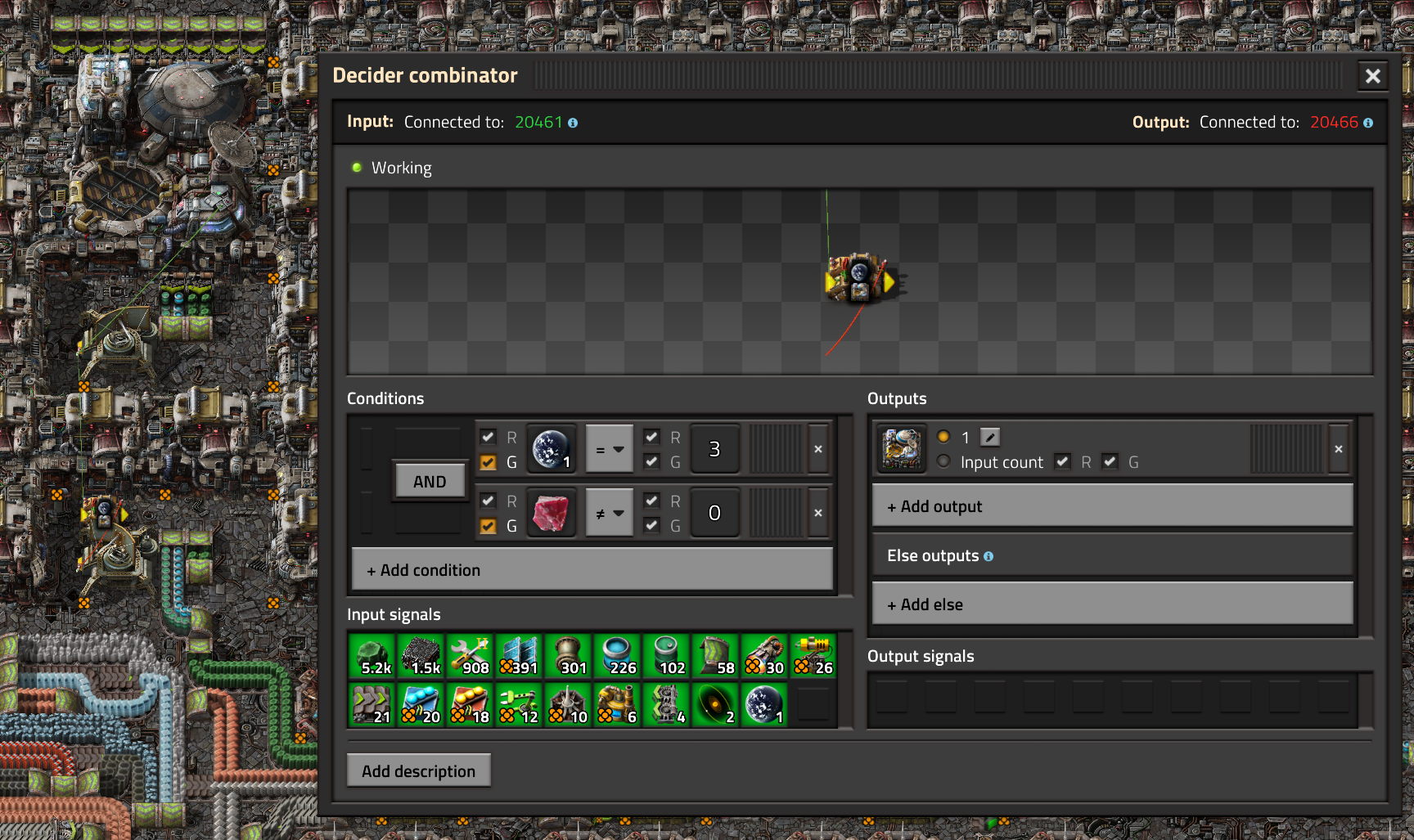Click info icon beside Else outputs

[988, 556]
